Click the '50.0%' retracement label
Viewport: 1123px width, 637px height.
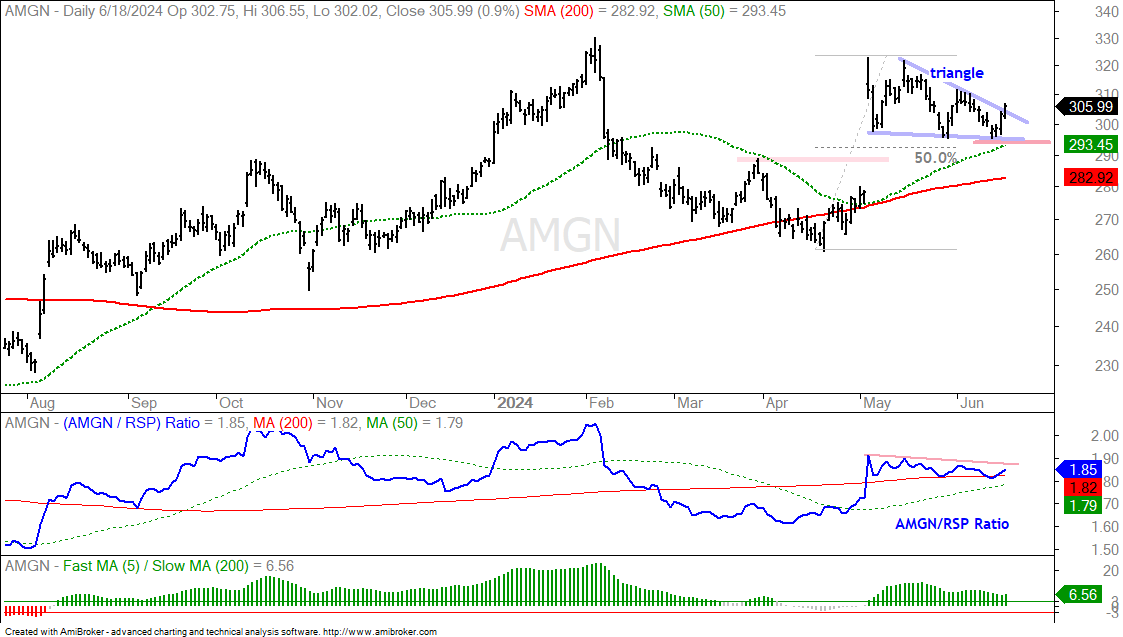(935, 158)
